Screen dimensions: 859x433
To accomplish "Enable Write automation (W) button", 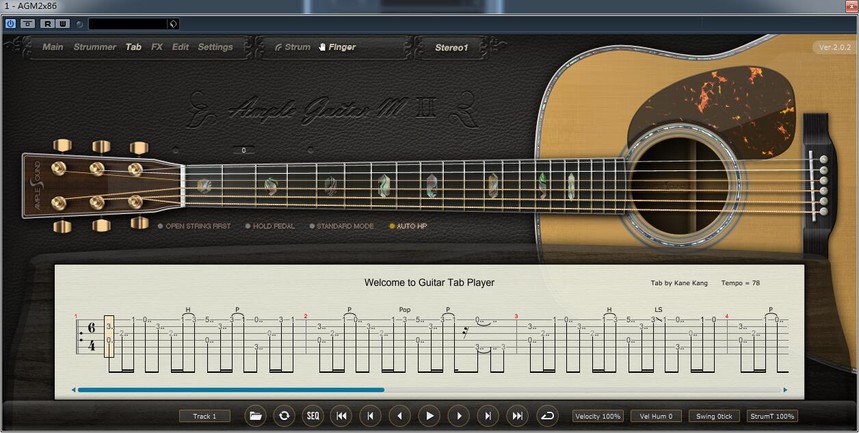I will 62,24.
